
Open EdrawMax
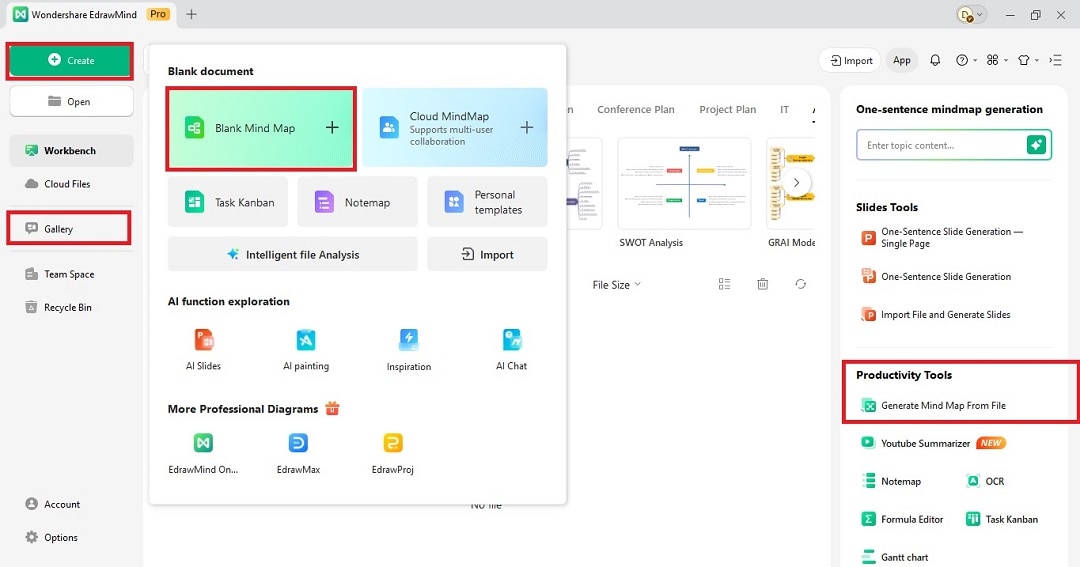[x=298, y=453]
